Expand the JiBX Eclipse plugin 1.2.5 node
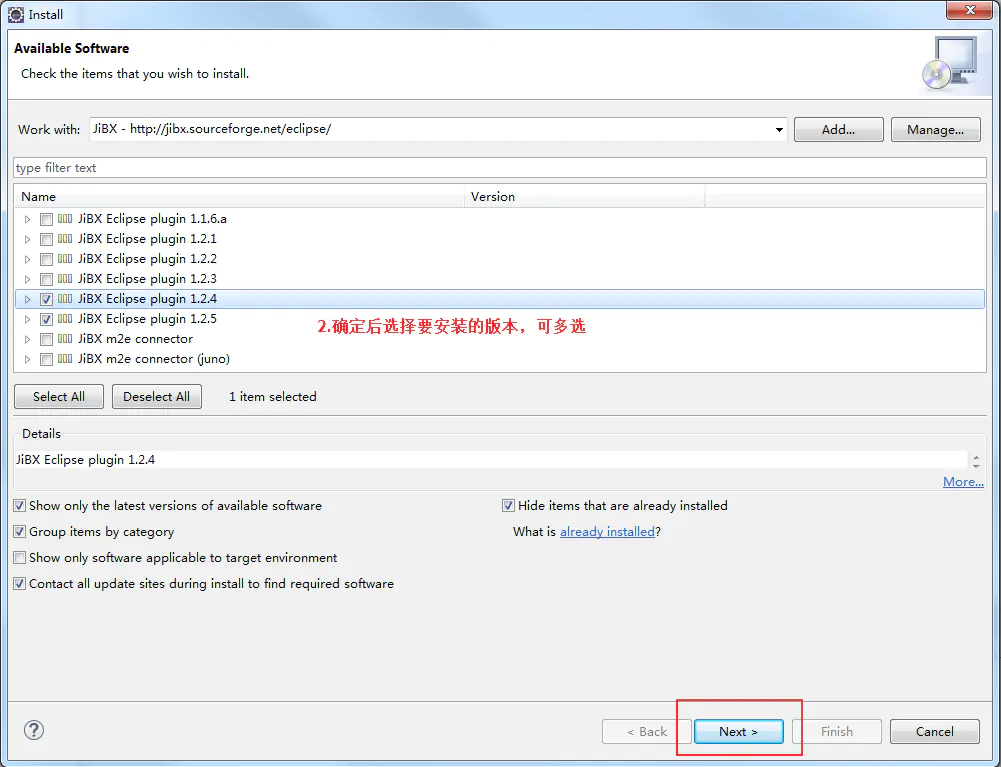1001x767 pixels. click(x=27, y=319)
